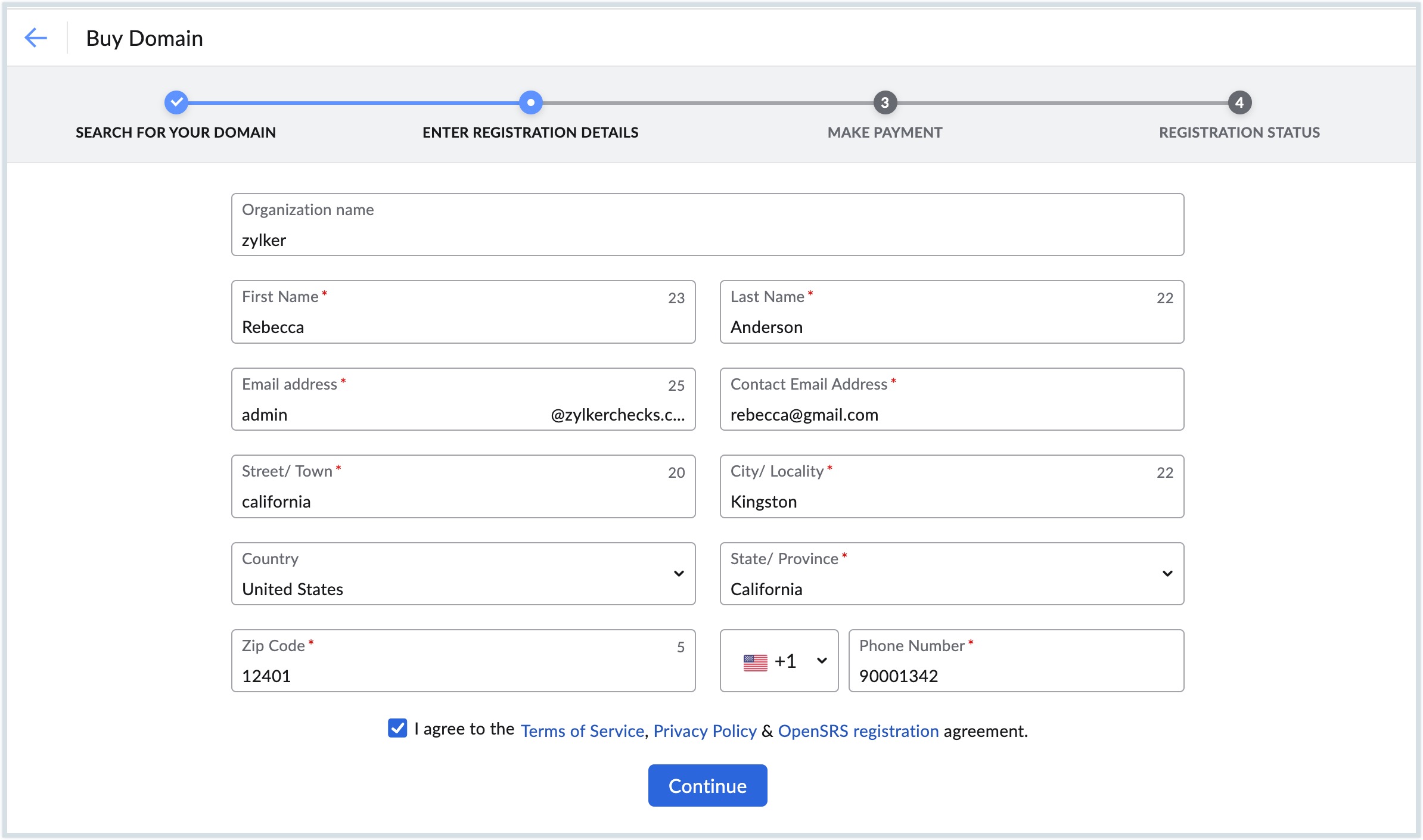Screen dimensions: 1423x840
Task: Open the Terms of Service link
Action: pyautogui.click(x=582, y=730)
